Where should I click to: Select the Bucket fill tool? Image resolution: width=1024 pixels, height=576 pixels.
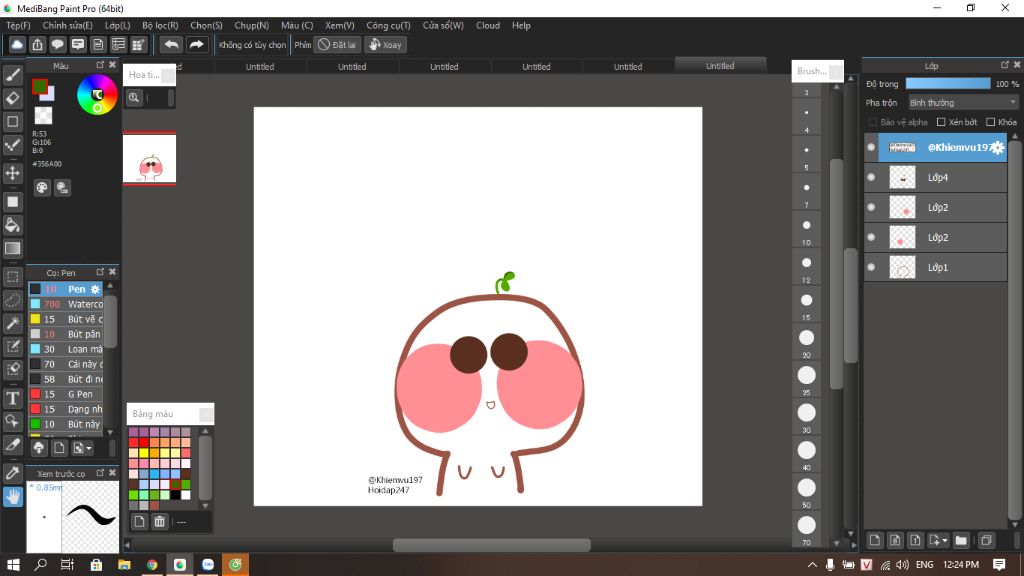[x=13, y=225]
